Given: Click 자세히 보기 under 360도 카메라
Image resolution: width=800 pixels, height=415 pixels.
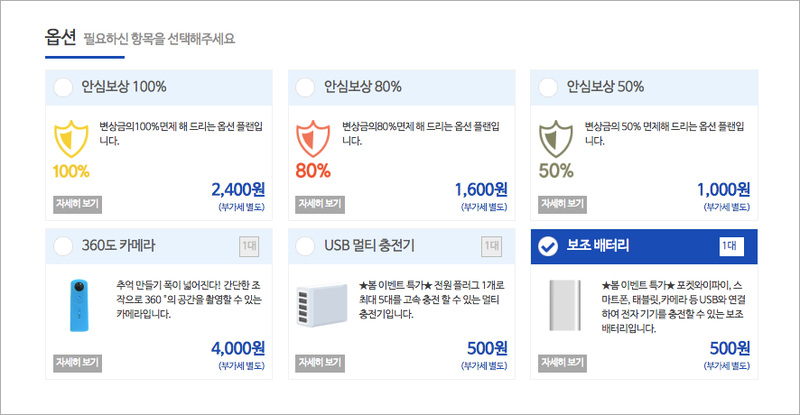Looking at the screenshot, I should tap(78, 363).
